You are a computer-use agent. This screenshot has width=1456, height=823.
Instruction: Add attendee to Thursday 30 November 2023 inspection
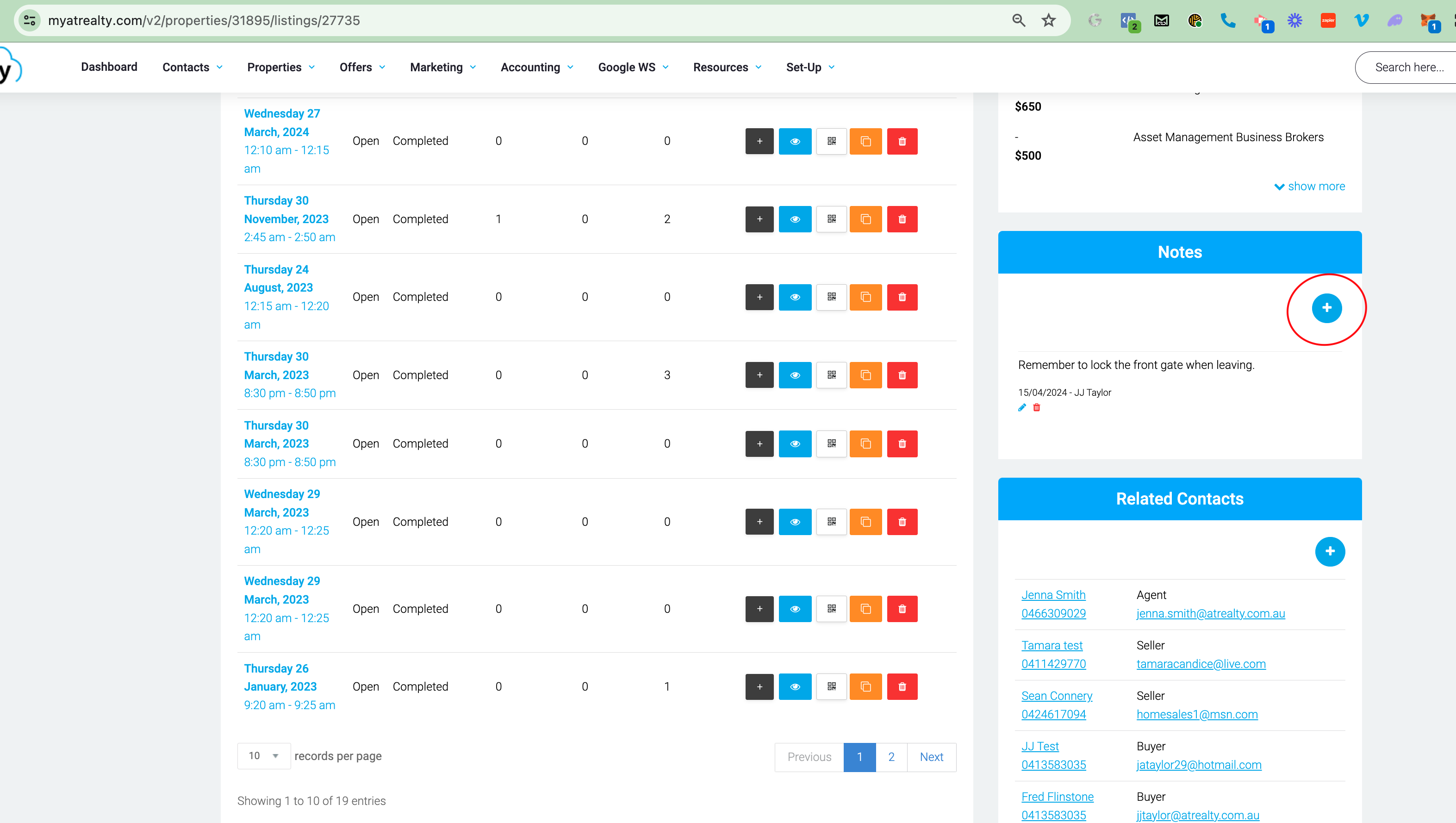point(759,219)
